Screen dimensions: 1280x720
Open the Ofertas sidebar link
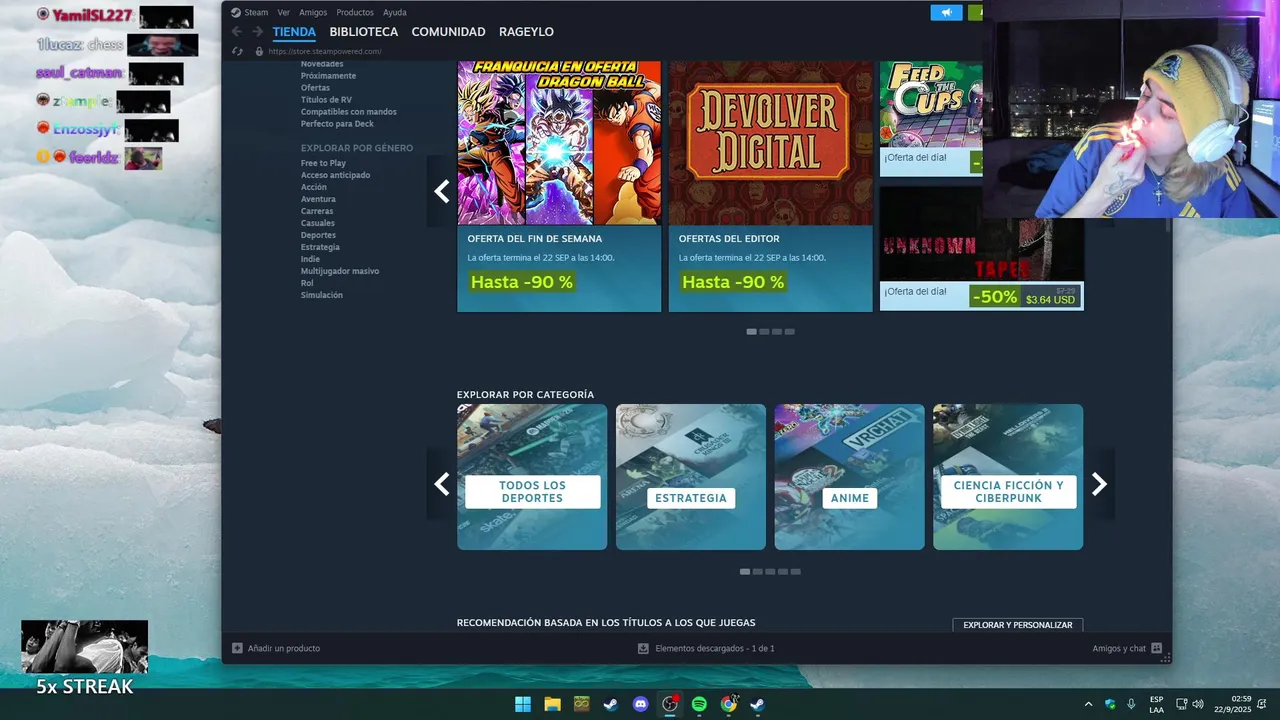(315, 88)
